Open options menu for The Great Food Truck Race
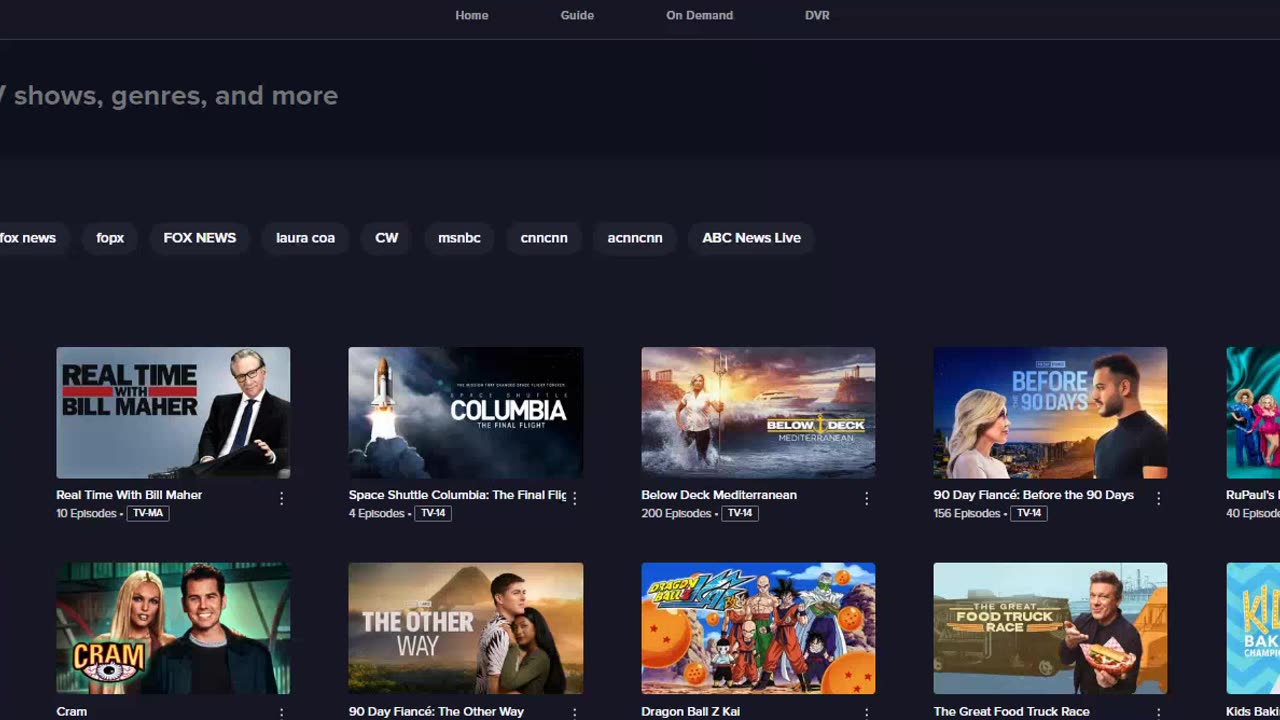 coord(1158,713)
